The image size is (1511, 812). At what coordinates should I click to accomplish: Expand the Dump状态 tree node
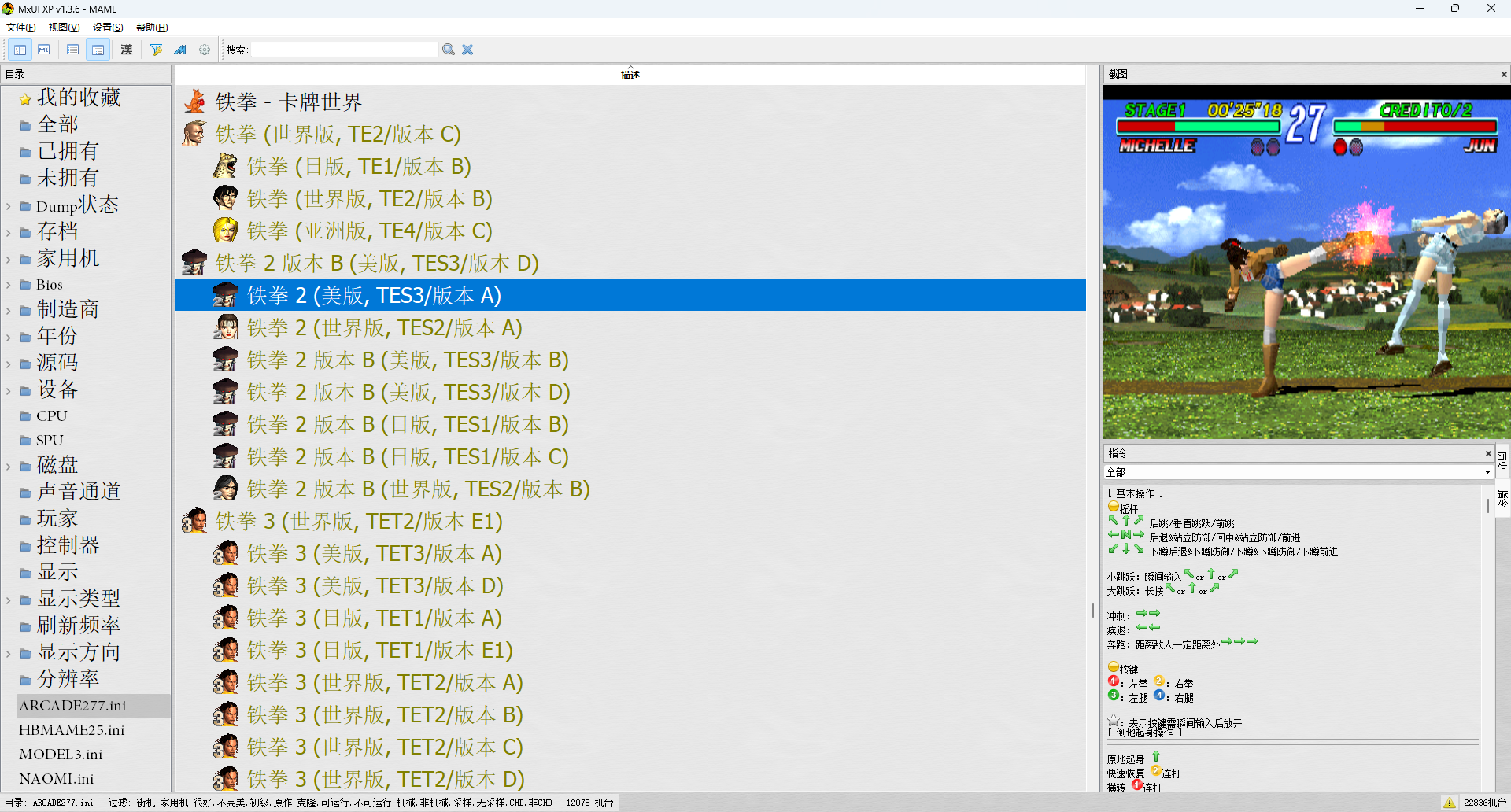(x=8, y=206)
